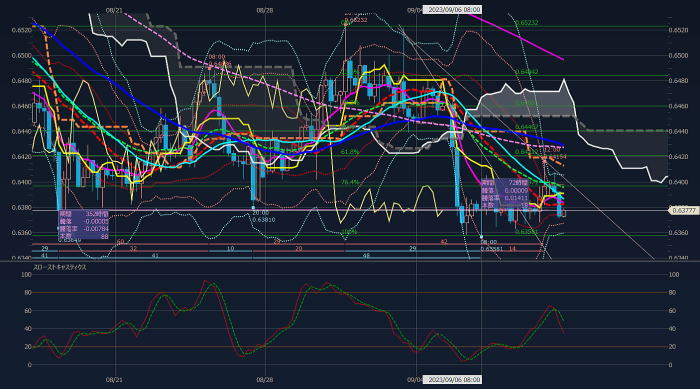Click the 100% Fibonacci level label

pos(349,232)
